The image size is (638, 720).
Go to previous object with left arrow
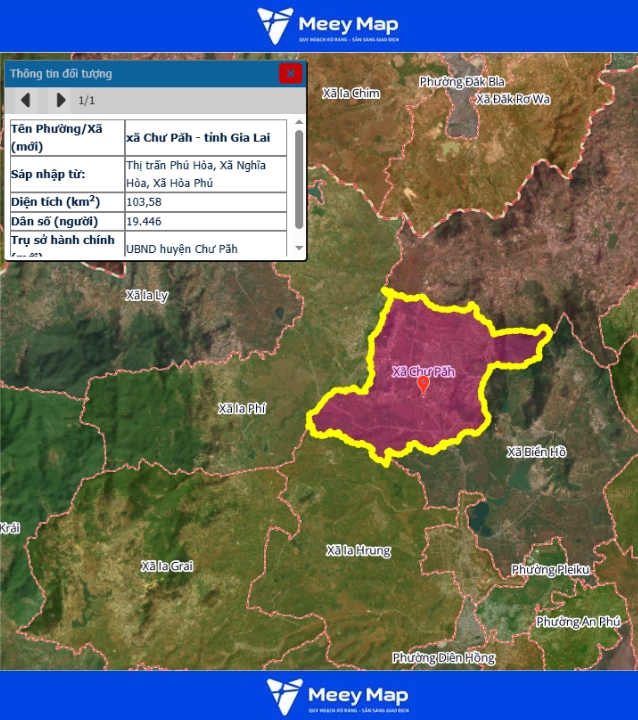pos(26,100)
